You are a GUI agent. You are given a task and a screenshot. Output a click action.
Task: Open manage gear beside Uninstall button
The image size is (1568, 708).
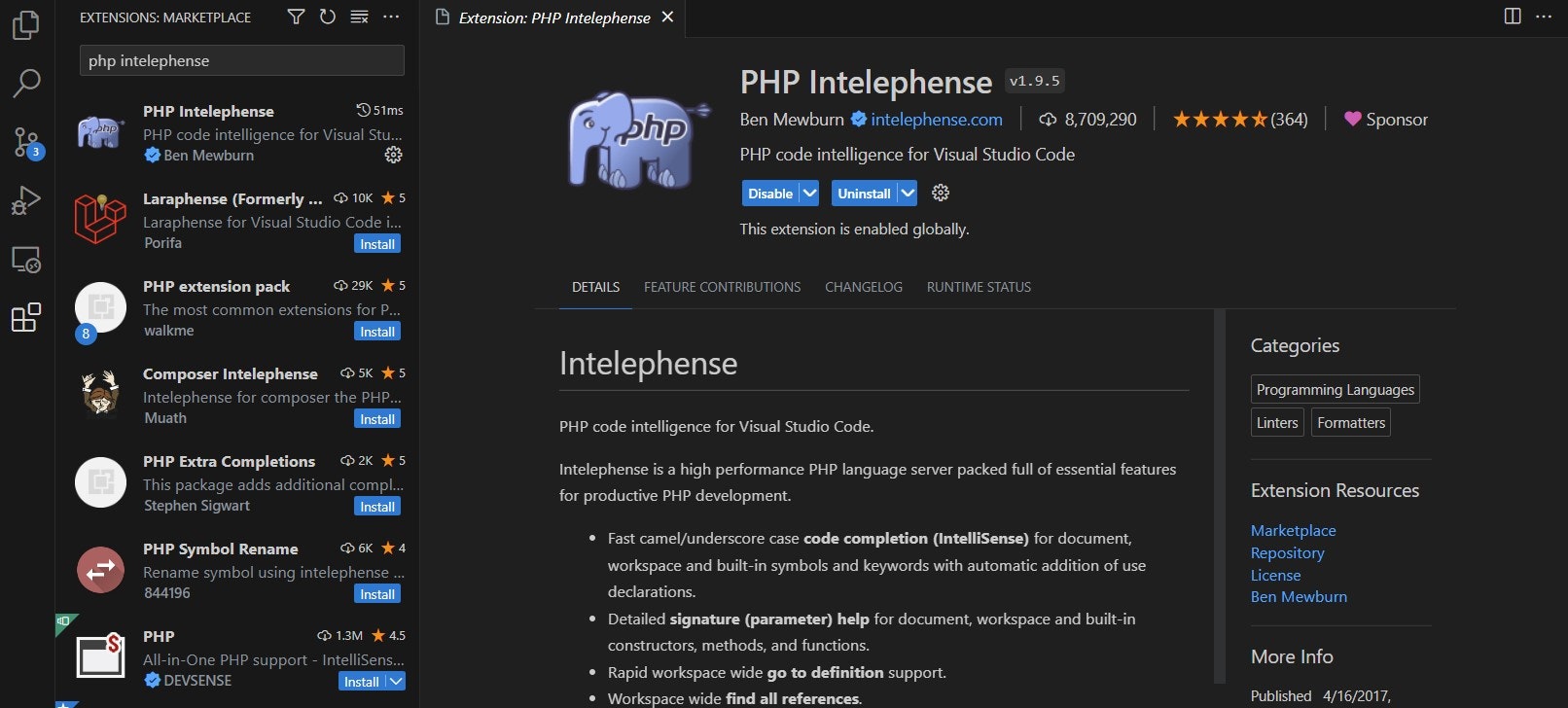point(941,193)
